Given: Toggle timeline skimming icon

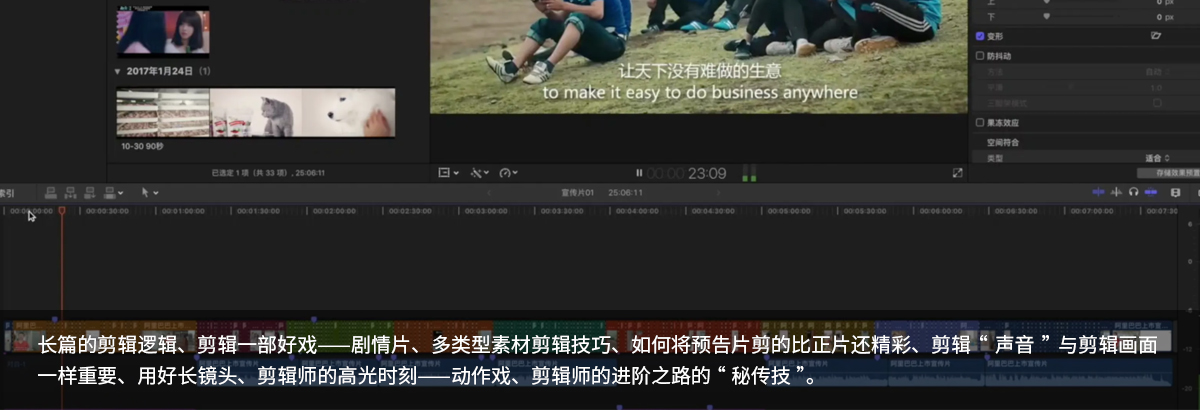Looking at the screenshot, I should pos(1098,192).
